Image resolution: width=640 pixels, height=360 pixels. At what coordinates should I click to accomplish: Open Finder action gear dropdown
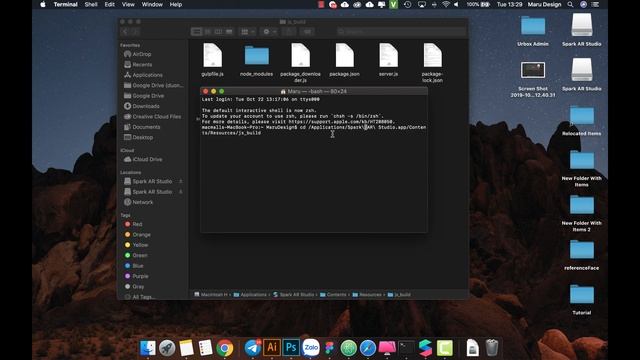pos(270,31)
